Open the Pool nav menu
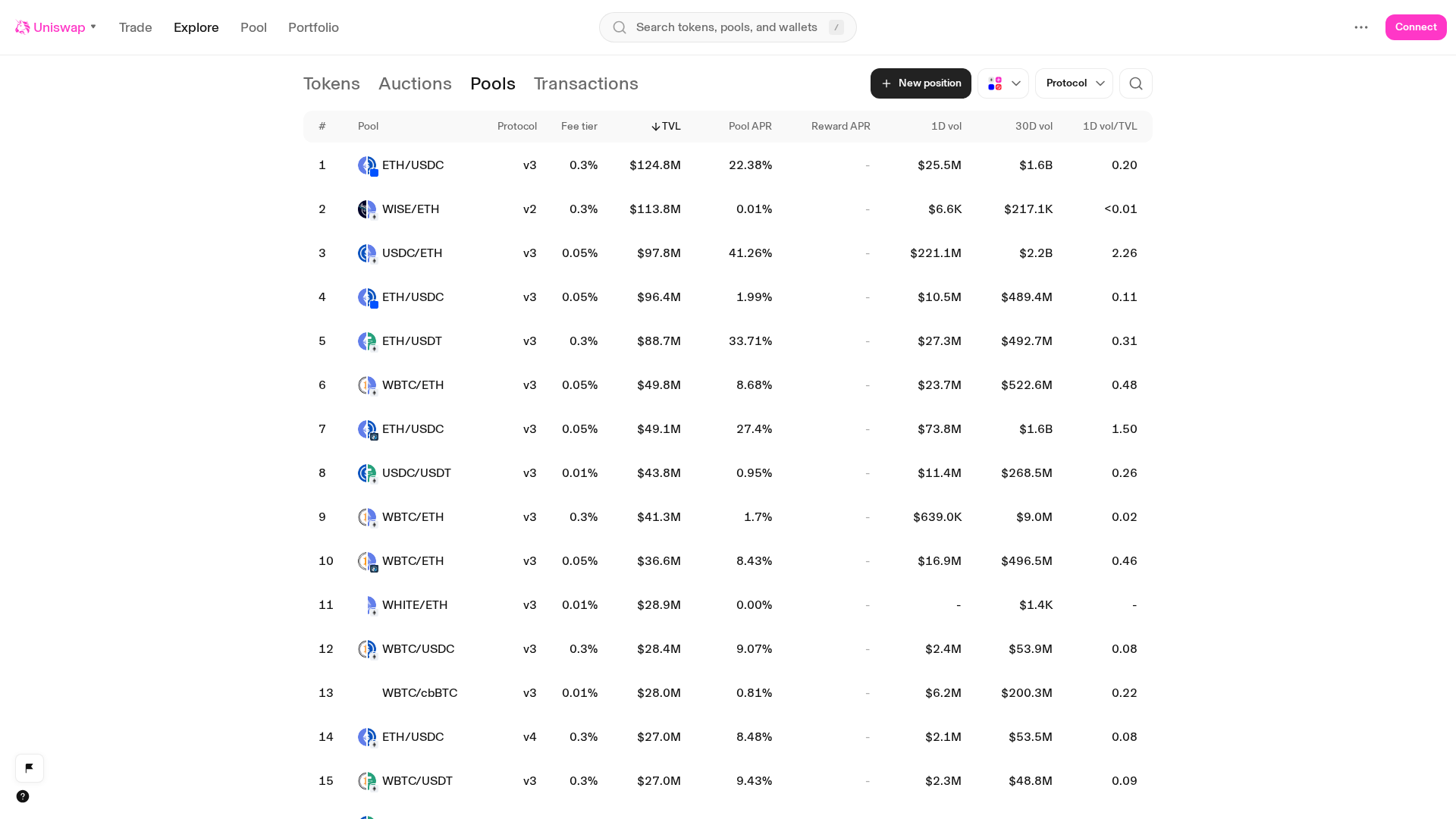 (x=253, y=27)
